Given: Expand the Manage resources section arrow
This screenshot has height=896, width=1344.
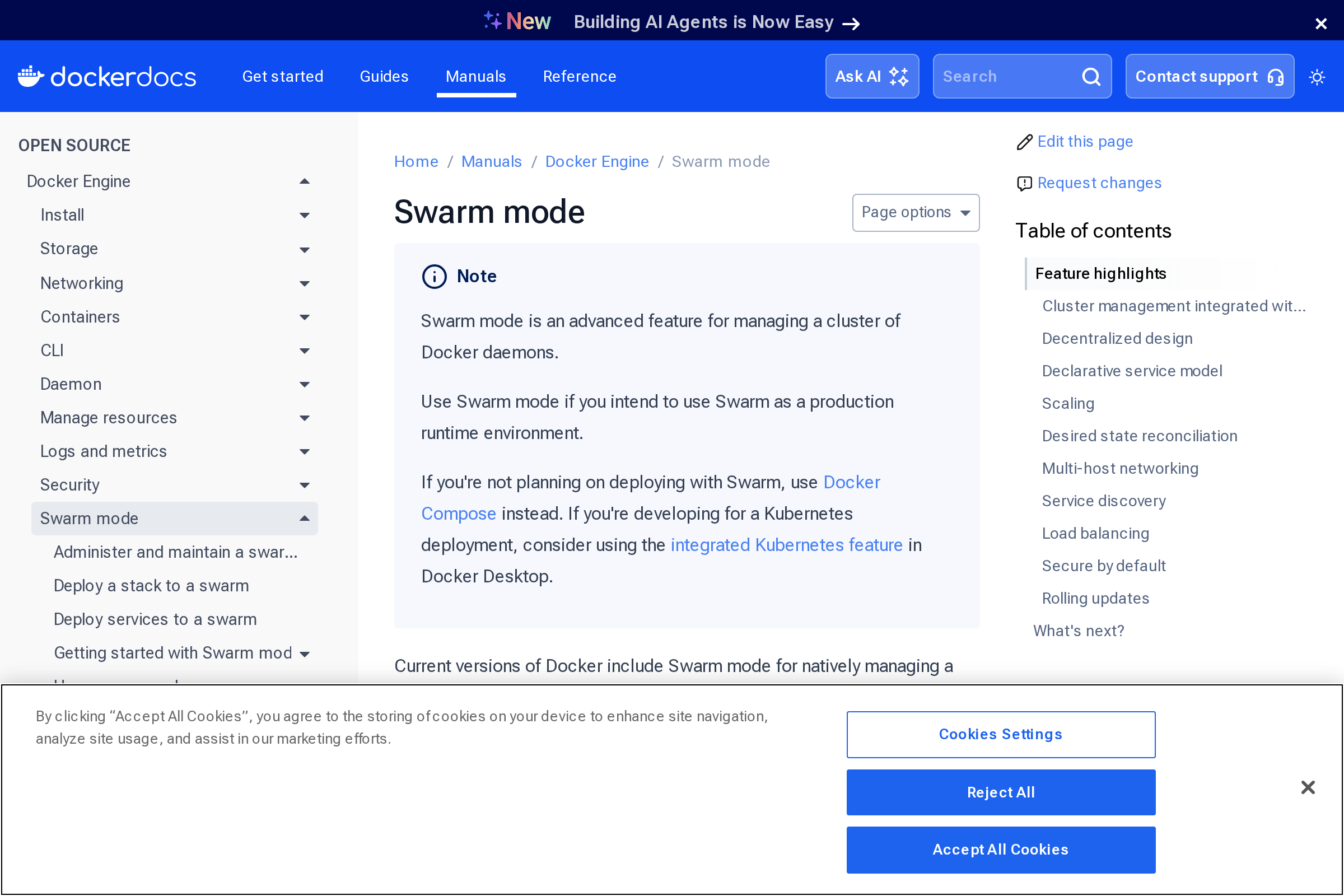Looking at the screenshot, I should pos(305,418).
